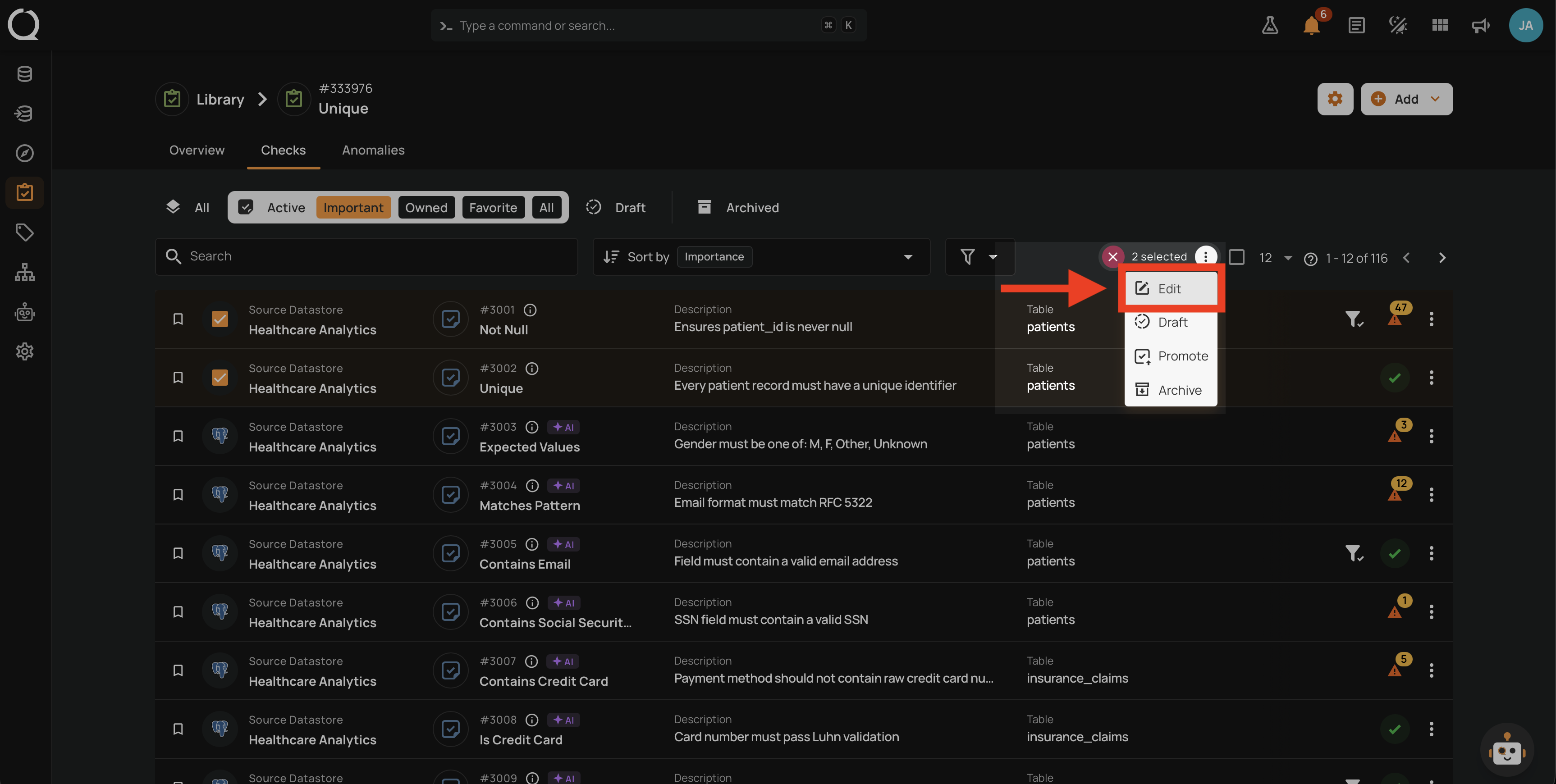The height and width of the screenshot is (784, 1556).
Task: Toggle the Owned filter chip
Action: click(x=426, y=208)
